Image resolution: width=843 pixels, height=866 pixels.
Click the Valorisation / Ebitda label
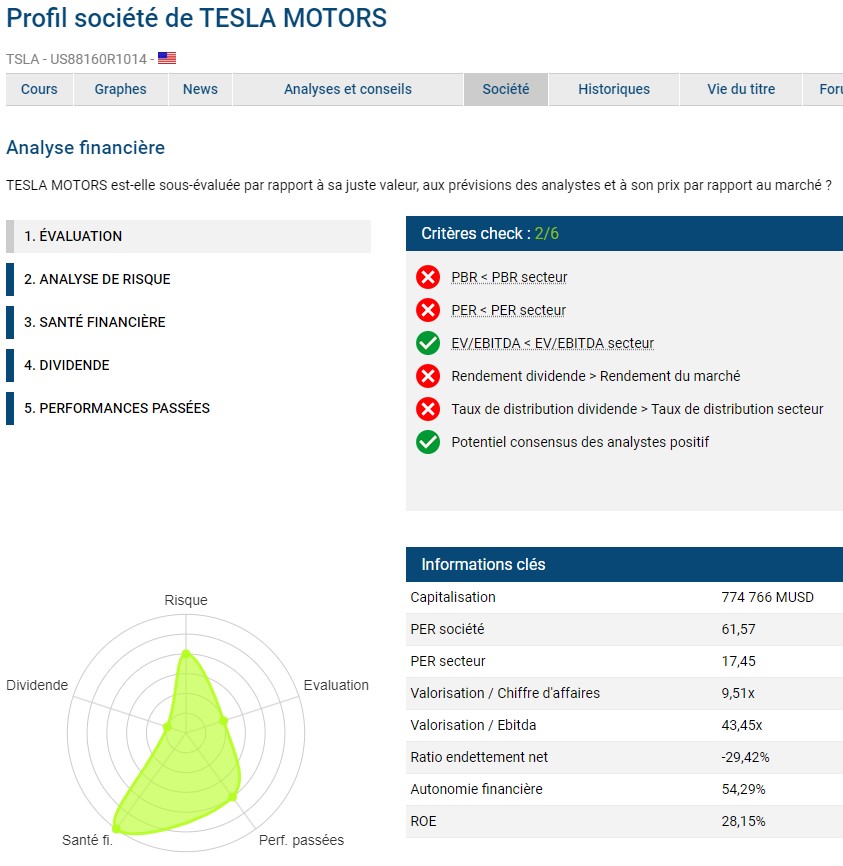point(473,726)
